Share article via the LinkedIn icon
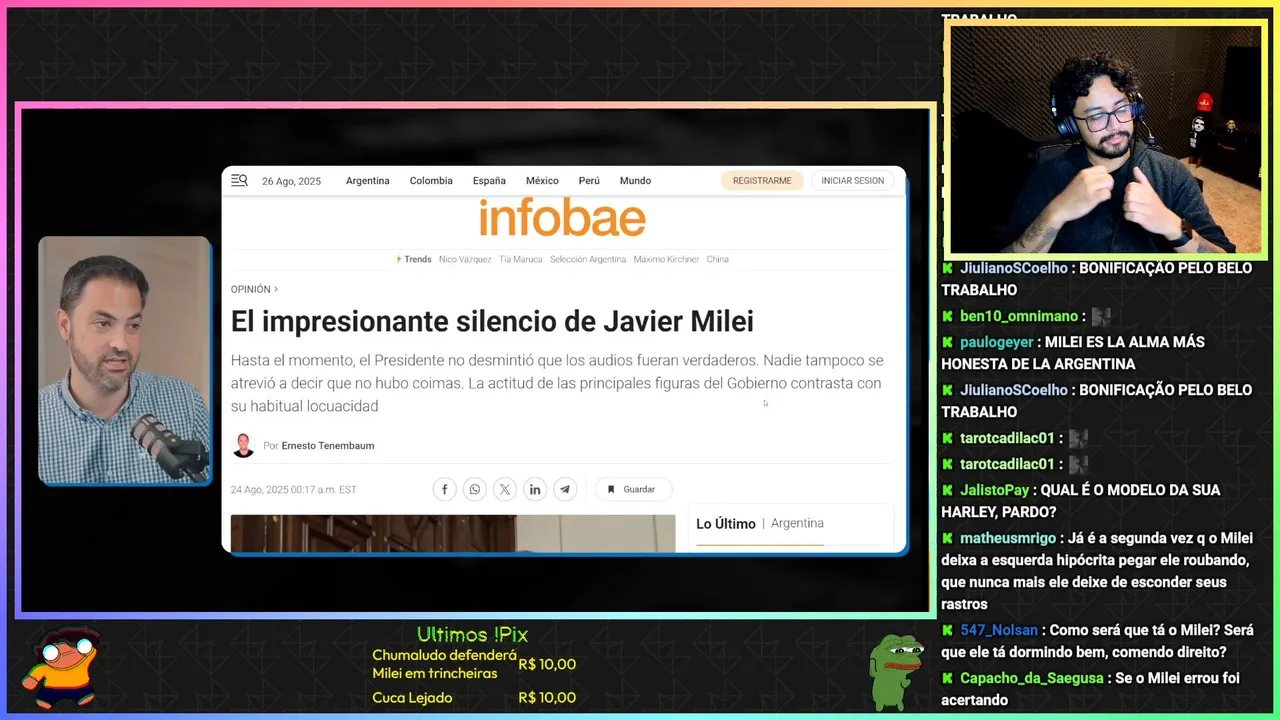This screenshot has width=1280, height=720. [535, 489]
